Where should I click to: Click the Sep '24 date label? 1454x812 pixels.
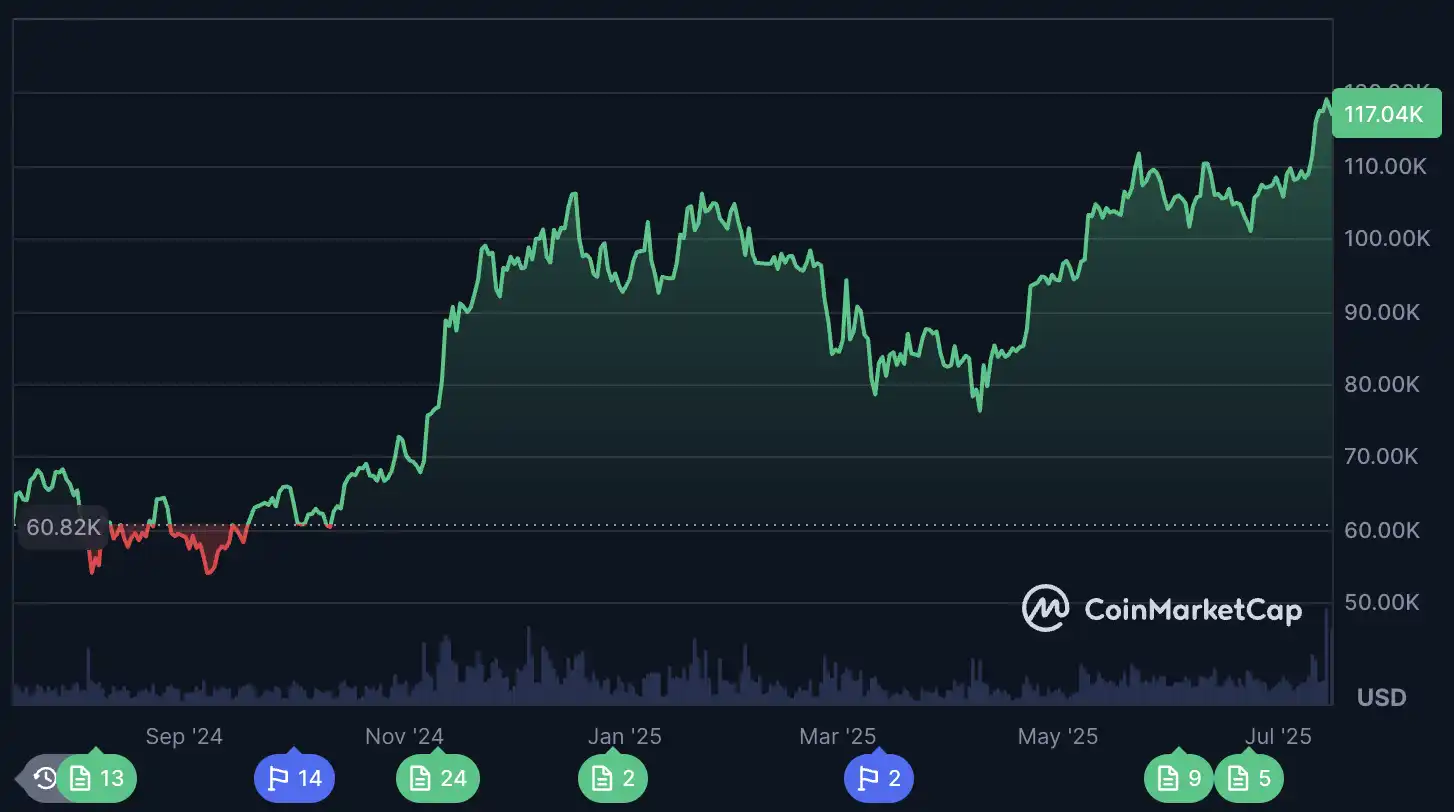tap(184, 737)
